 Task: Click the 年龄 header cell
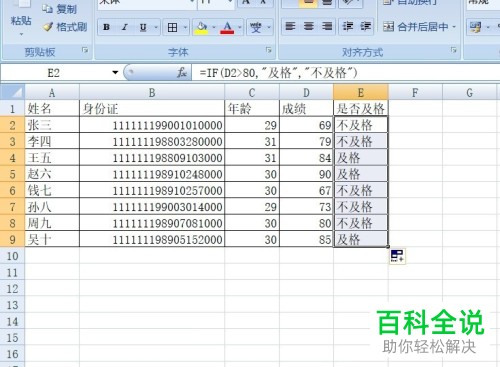coord(252,109)
